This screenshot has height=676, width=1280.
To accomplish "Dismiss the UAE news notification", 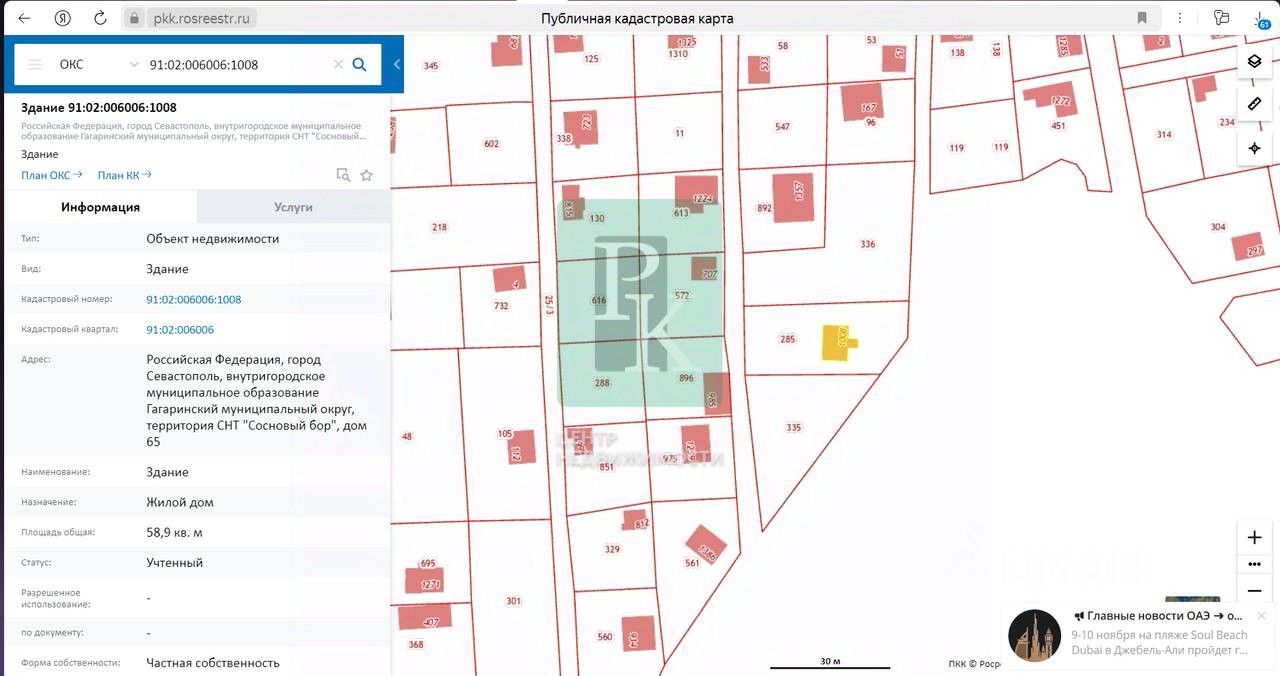I will point(1261,615).
